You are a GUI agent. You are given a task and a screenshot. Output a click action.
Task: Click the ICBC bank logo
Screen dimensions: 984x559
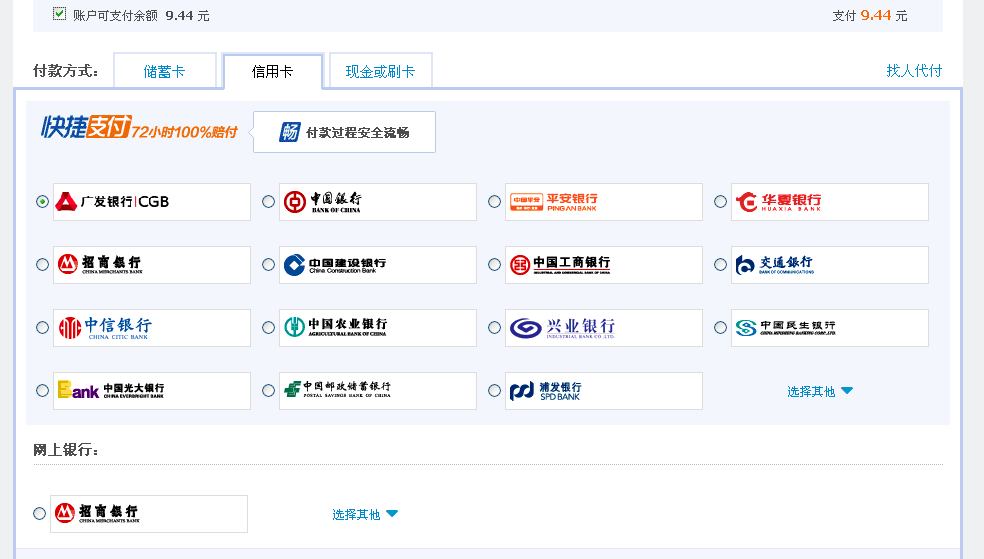603,265
